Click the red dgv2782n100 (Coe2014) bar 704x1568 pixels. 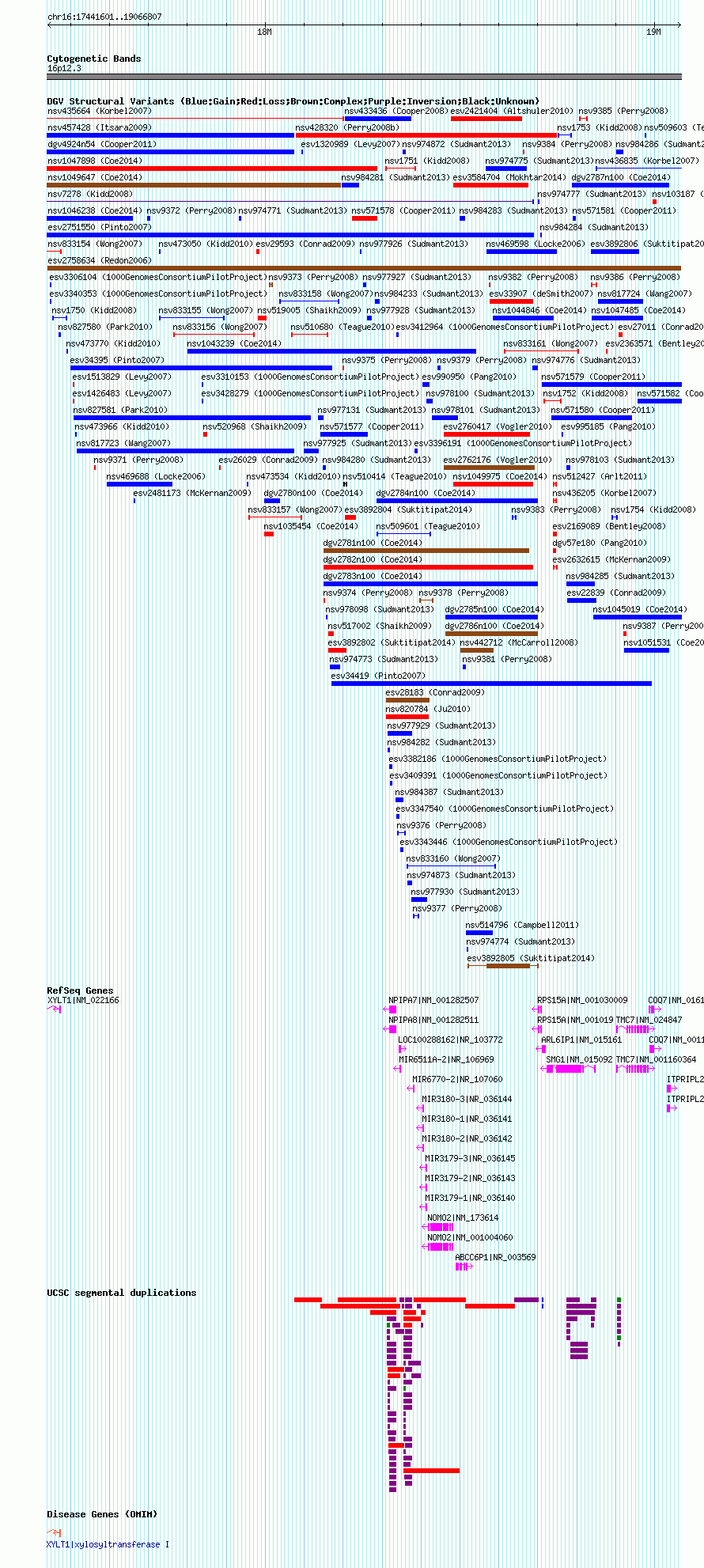pos(428,567)
